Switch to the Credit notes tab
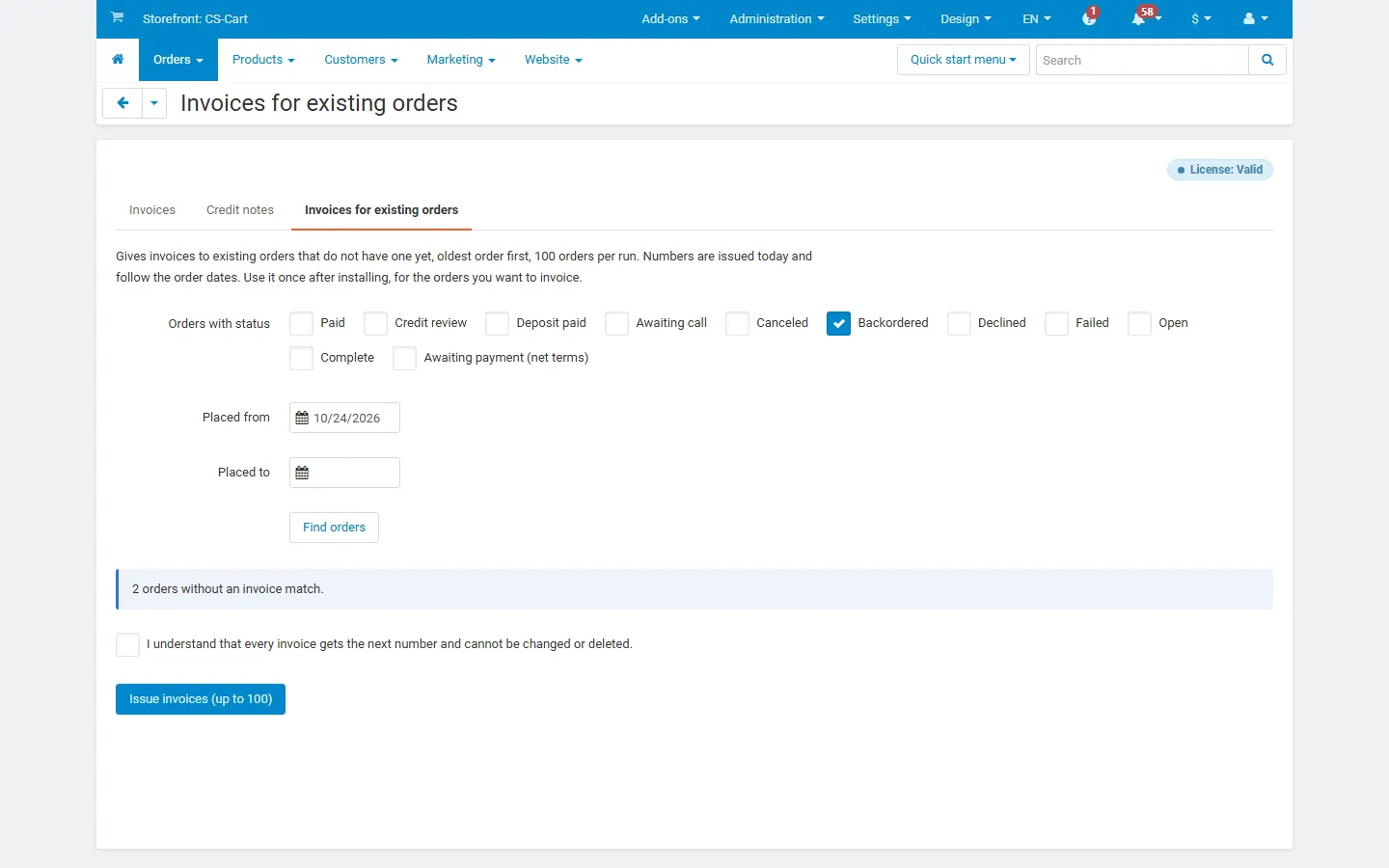This screenshot has width=1389, height=868. [240, 210]
